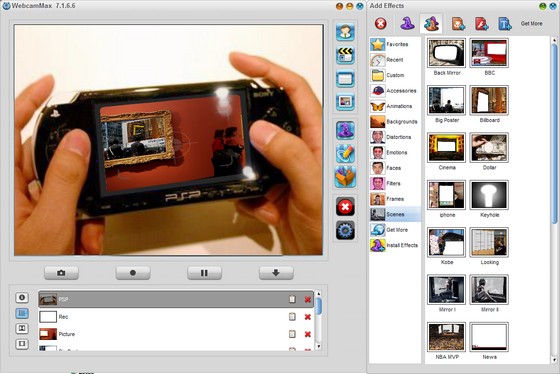Select the Rec effect row
The width and height of the screenshot is (560, 374).
point(176,316)
